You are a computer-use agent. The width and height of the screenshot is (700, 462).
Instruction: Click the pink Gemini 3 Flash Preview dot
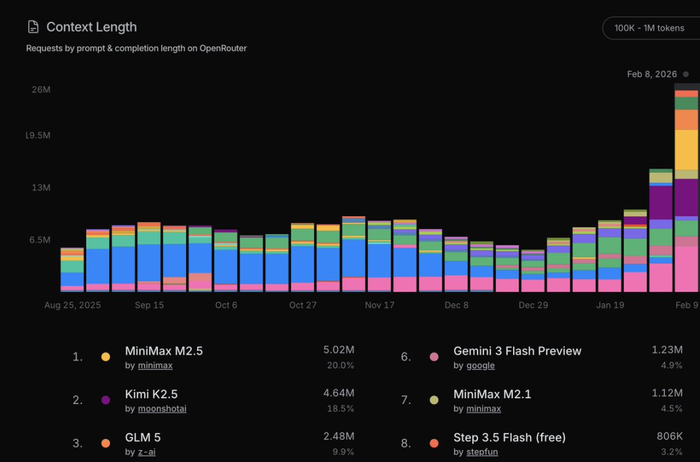tap(434, 357)
